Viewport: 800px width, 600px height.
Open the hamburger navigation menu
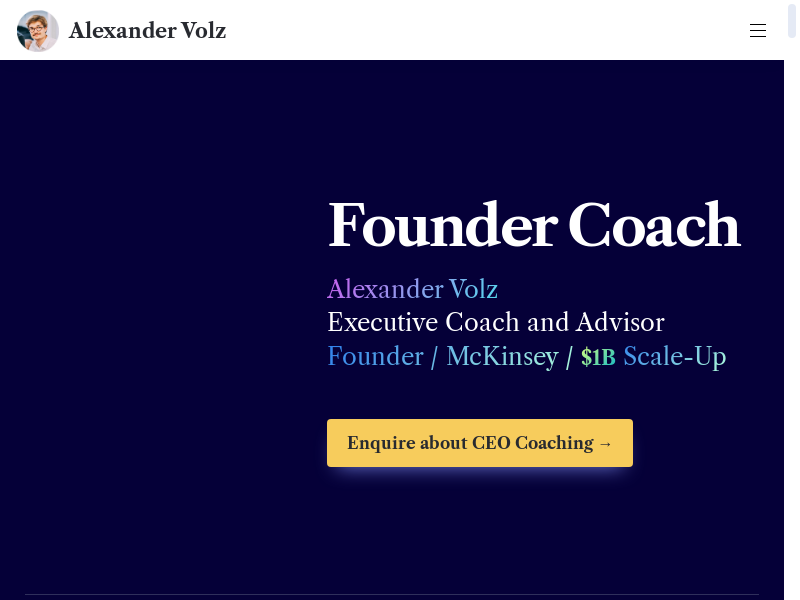coord(758,31)
